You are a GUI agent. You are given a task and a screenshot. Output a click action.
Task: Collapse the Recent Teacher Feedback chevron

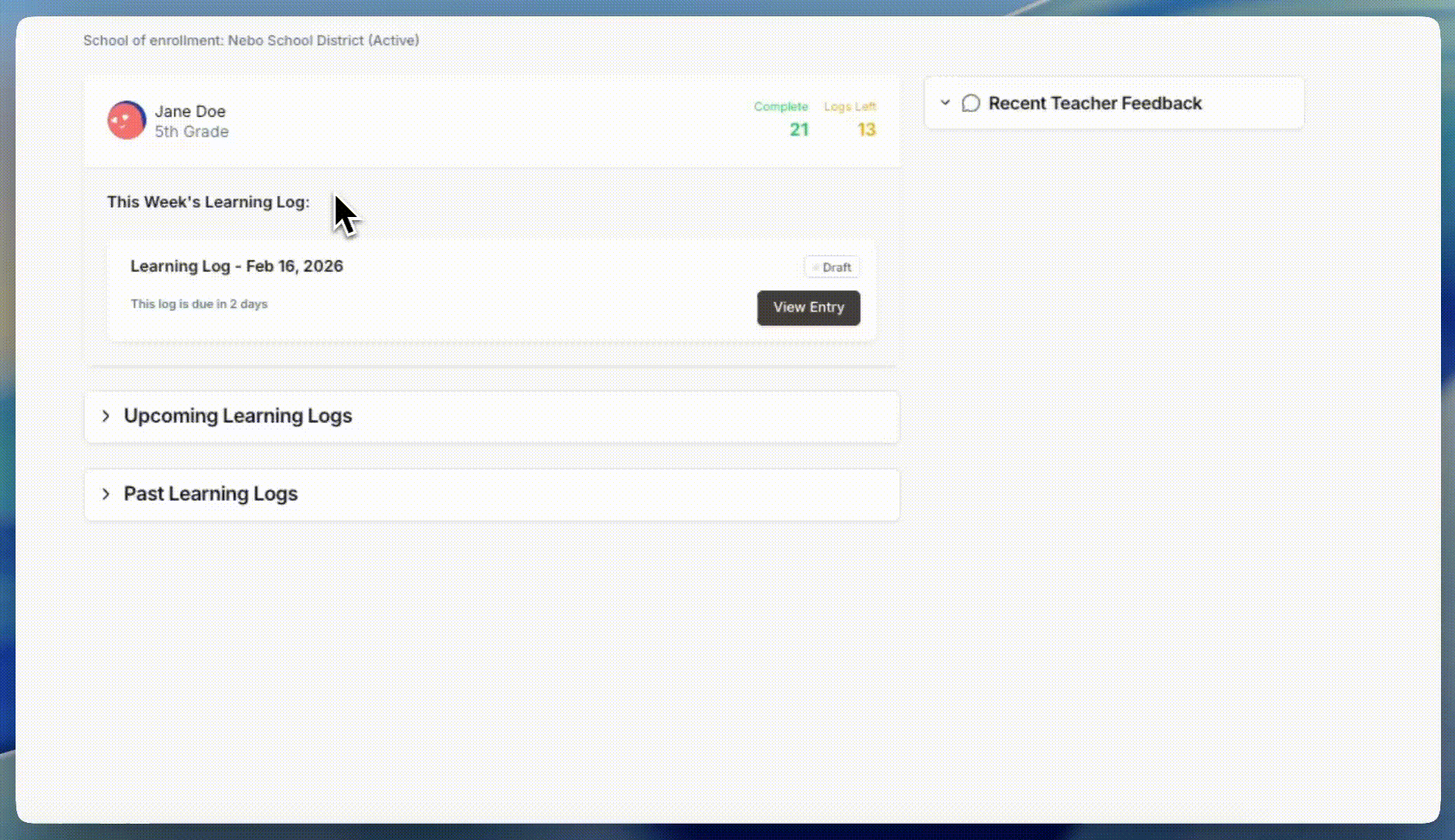point(945,103)
